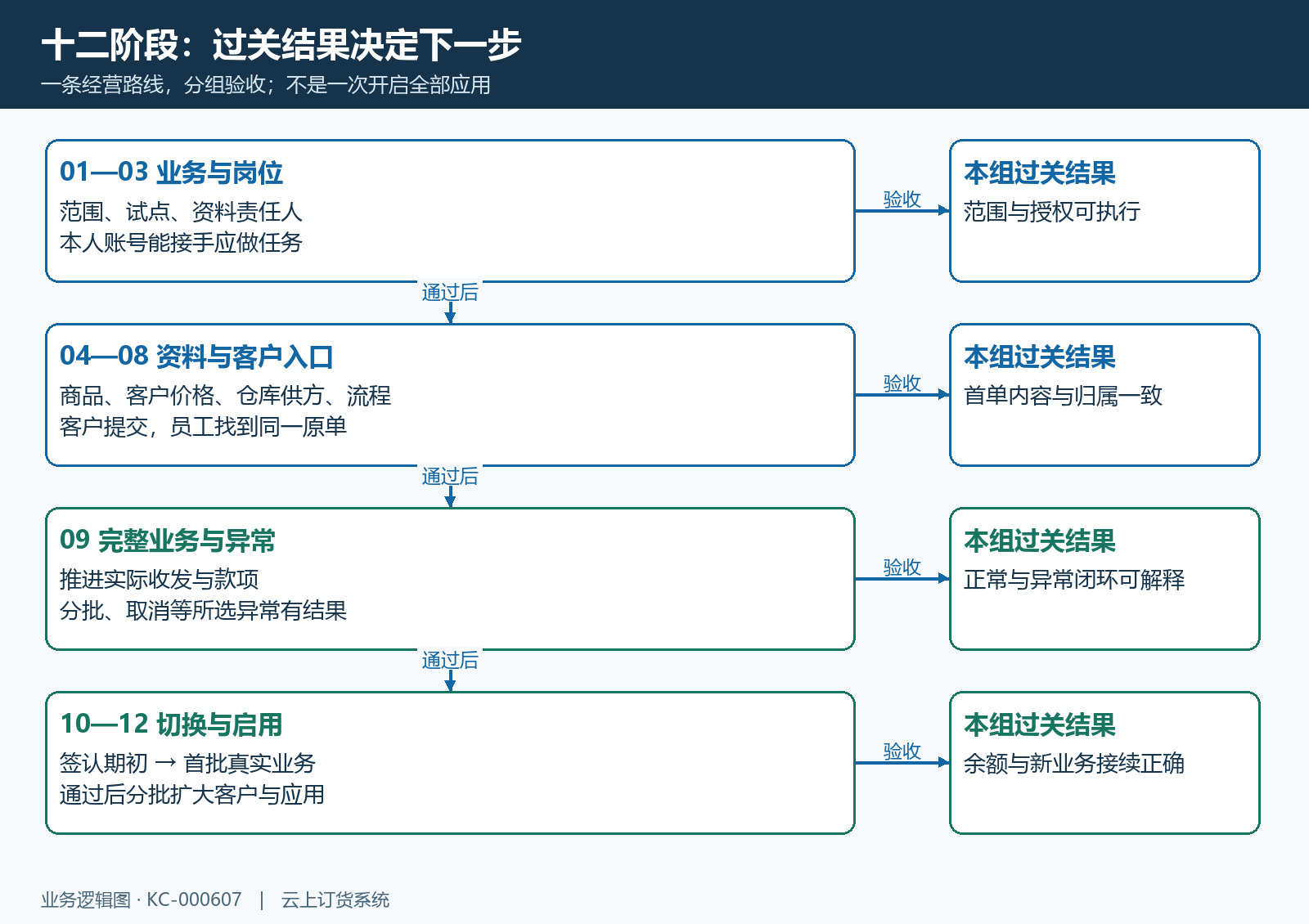Click the line 客户提交，员工找到同一原单
The width and height of the screenshot is (1309, 924).
coord(203,427)
